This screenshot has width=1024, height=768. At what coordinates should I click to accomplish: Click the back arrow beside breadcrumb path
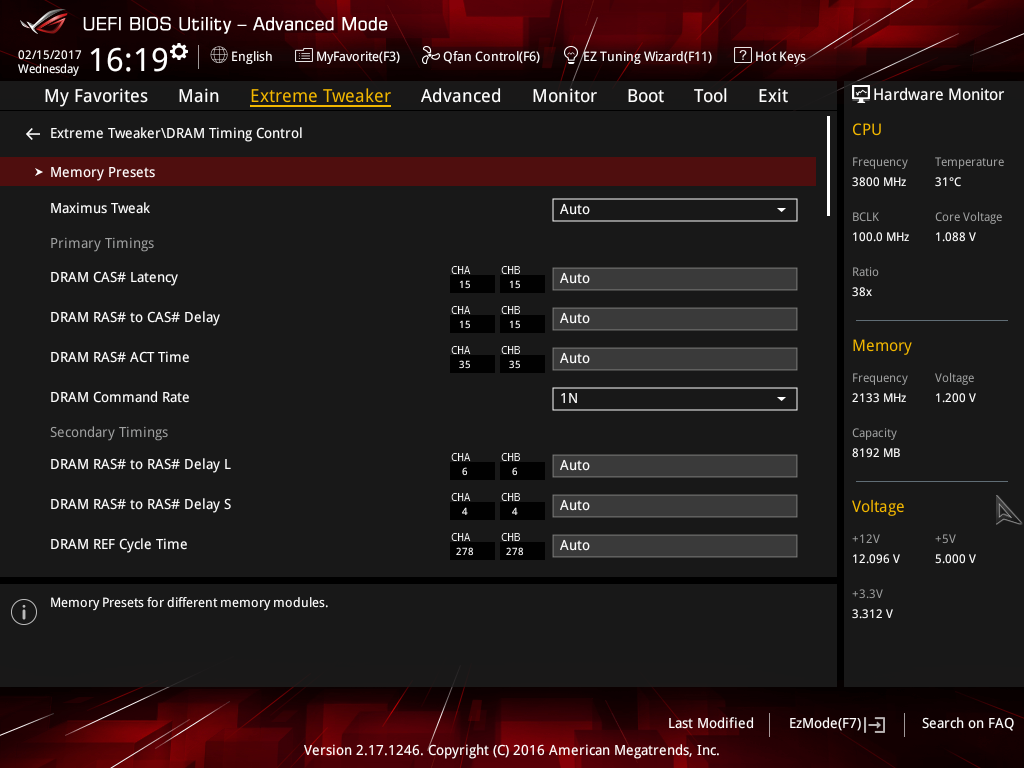point(33,134)
